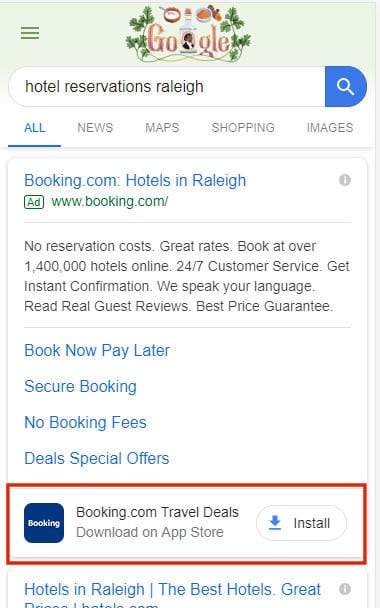This screenshot has width=380, height=608.
Task: Open info icon beside Hotels.com ad title
Action: (345, 589)
